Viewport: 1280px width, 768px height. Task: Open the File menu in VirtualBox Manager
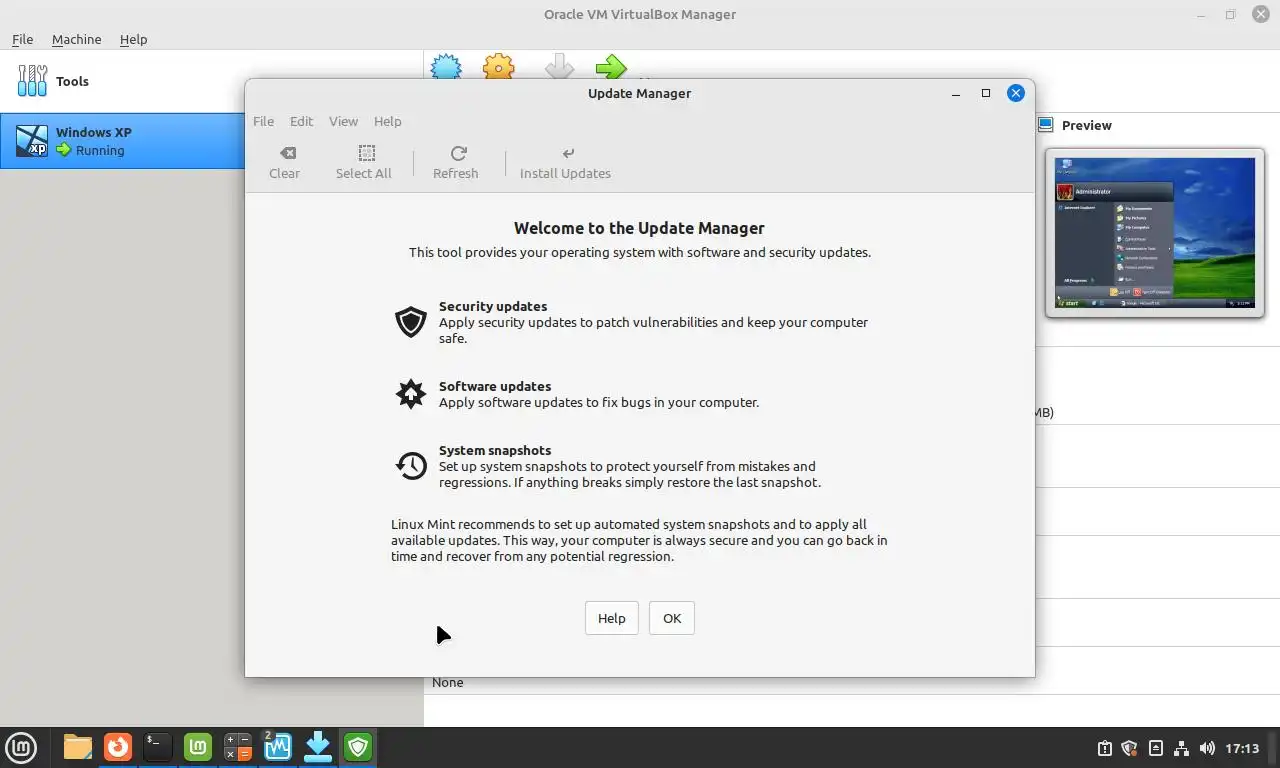pos(22,39)
